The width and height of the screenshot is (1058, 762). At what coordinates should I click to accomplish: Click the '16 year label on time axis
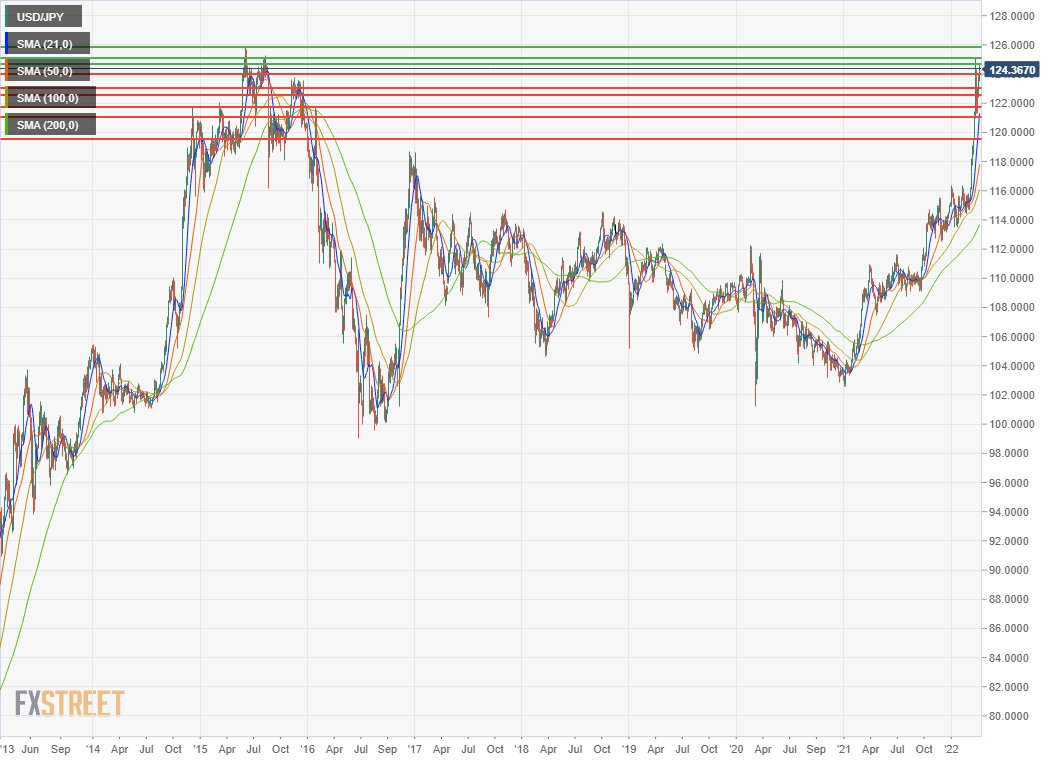pyautogui.click(x=307, y=749)
